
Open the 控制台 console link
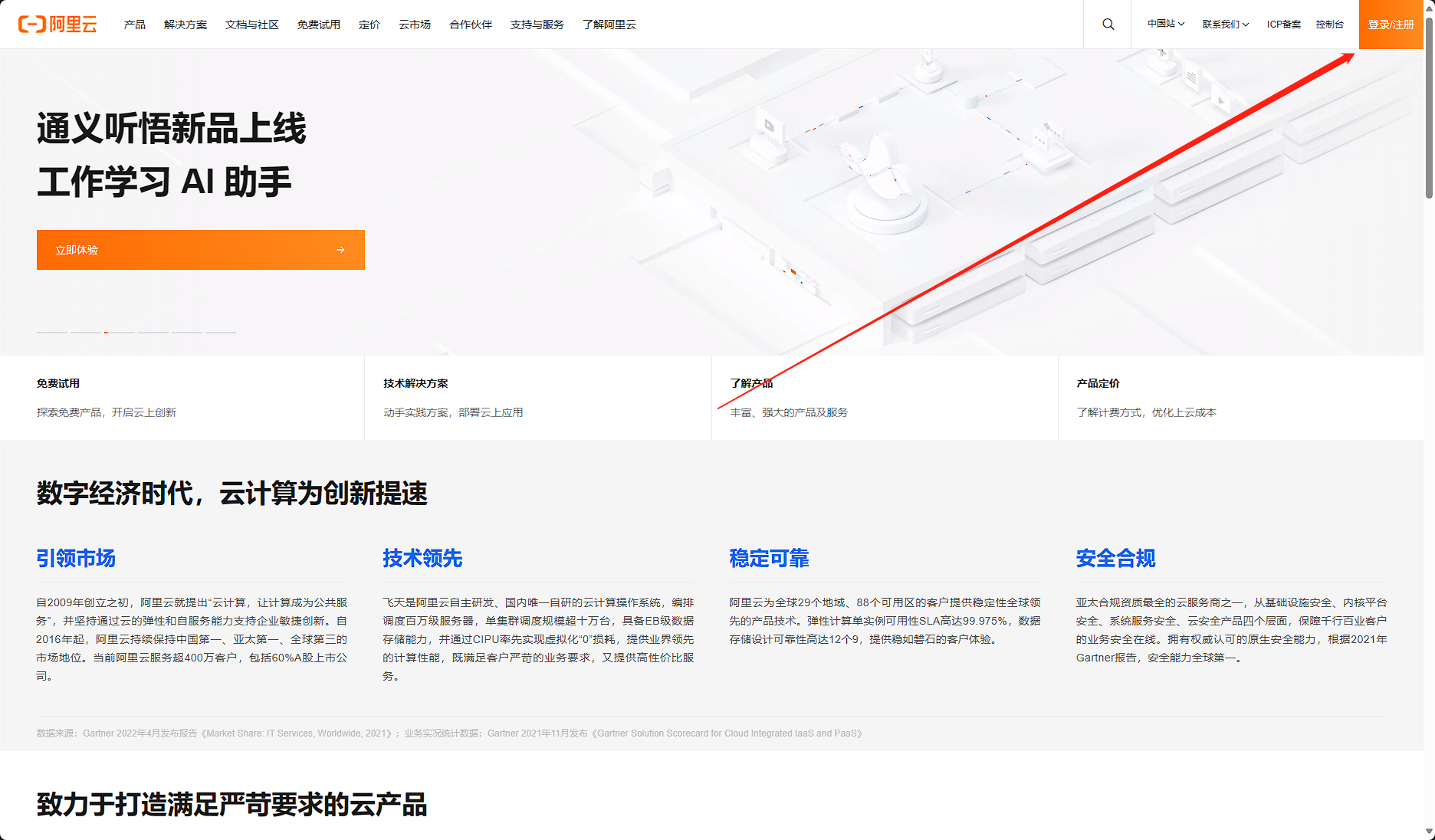(1330, 24)
